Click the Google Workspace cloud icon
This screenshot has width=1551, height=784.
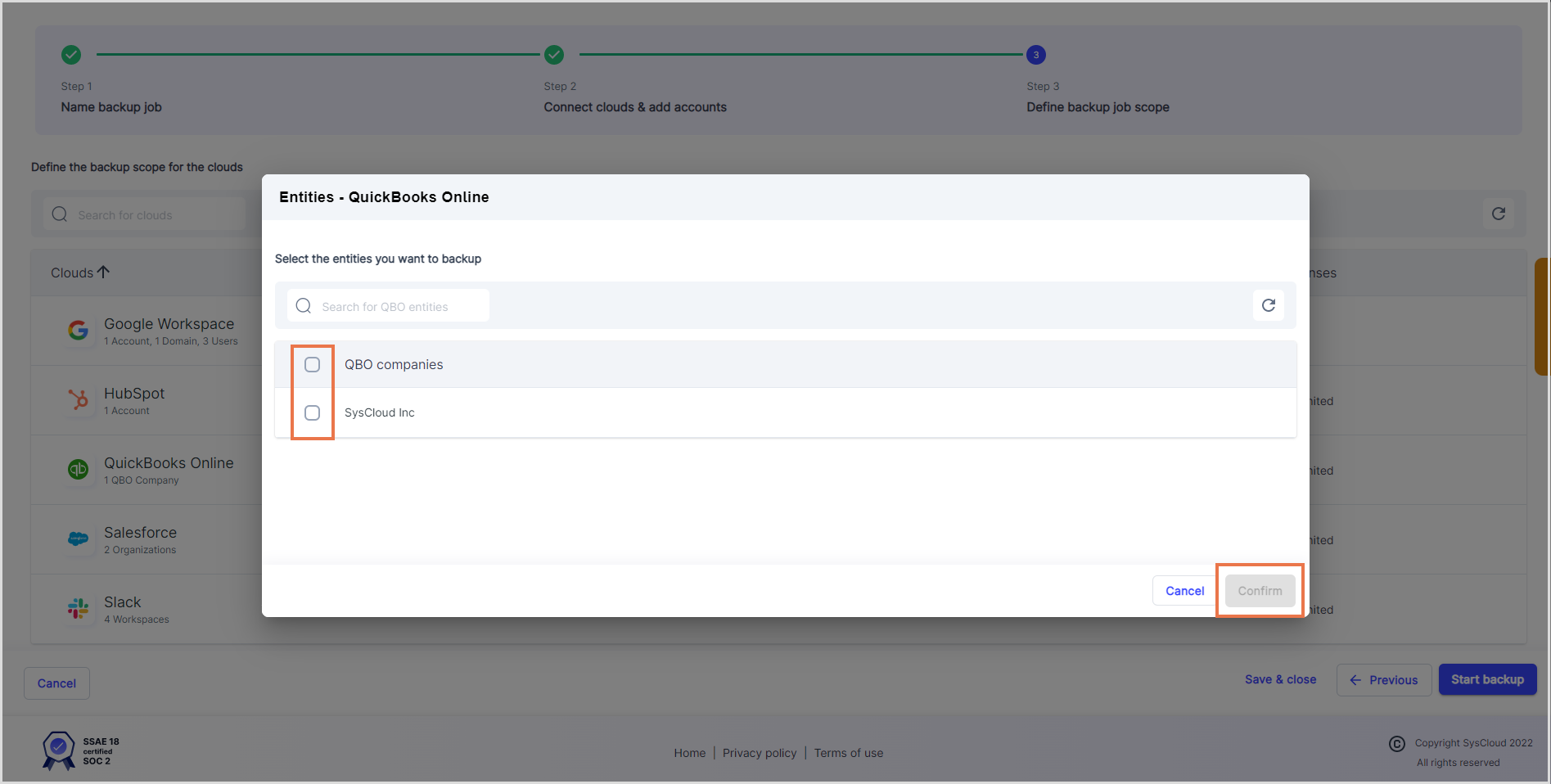79,331
